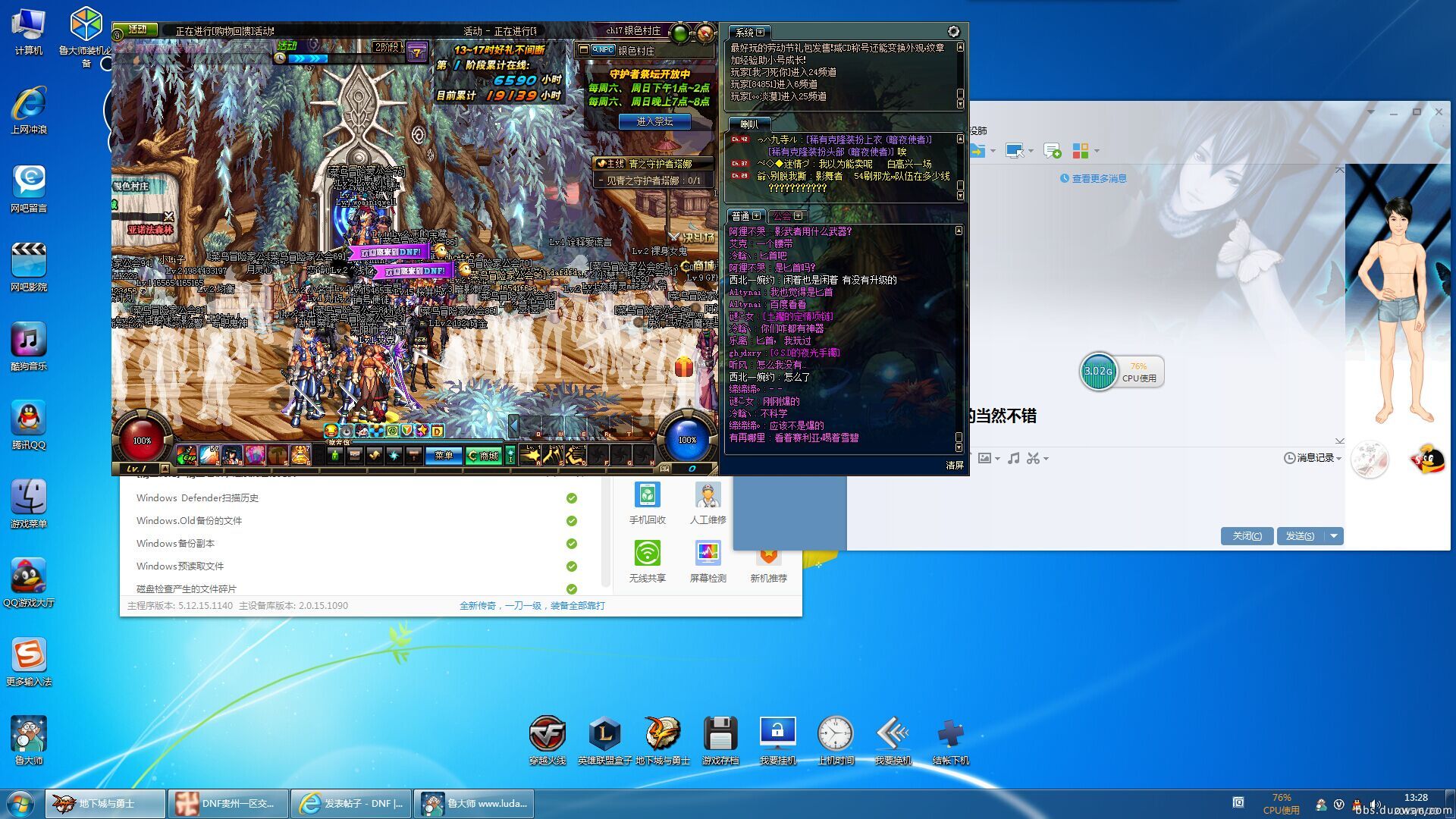Open the 酷狗音乐 desktop icon
1456x819 pixels.
(x=29, y=347)
